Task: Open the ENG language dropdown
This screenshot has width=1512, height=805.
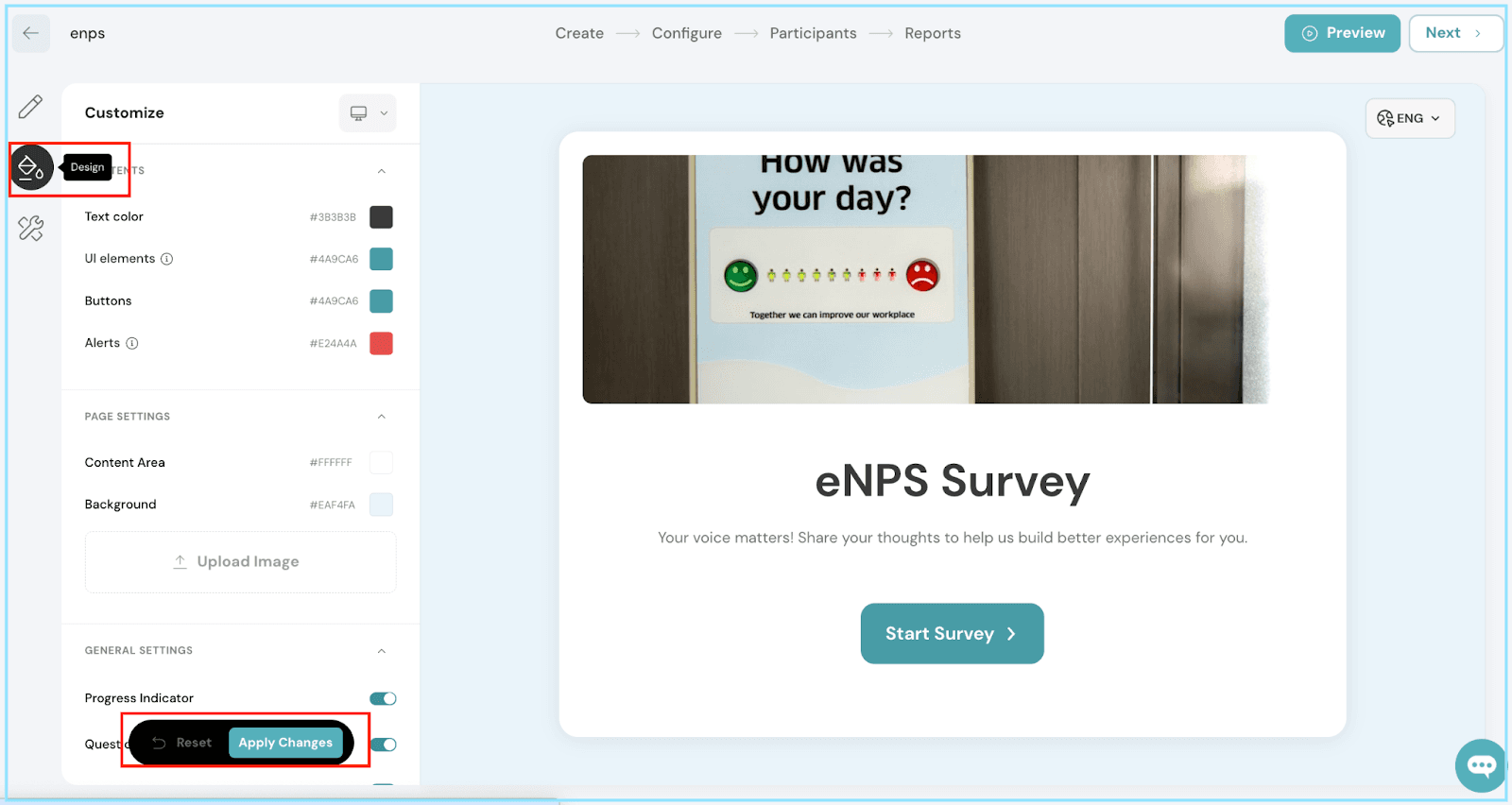Action: (x=1409, y=118)
